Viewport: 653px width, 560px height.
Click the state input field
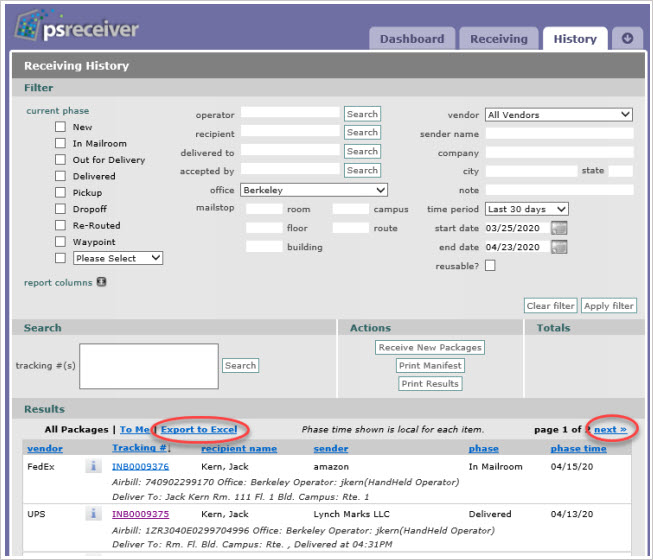[x=621, y=171]
